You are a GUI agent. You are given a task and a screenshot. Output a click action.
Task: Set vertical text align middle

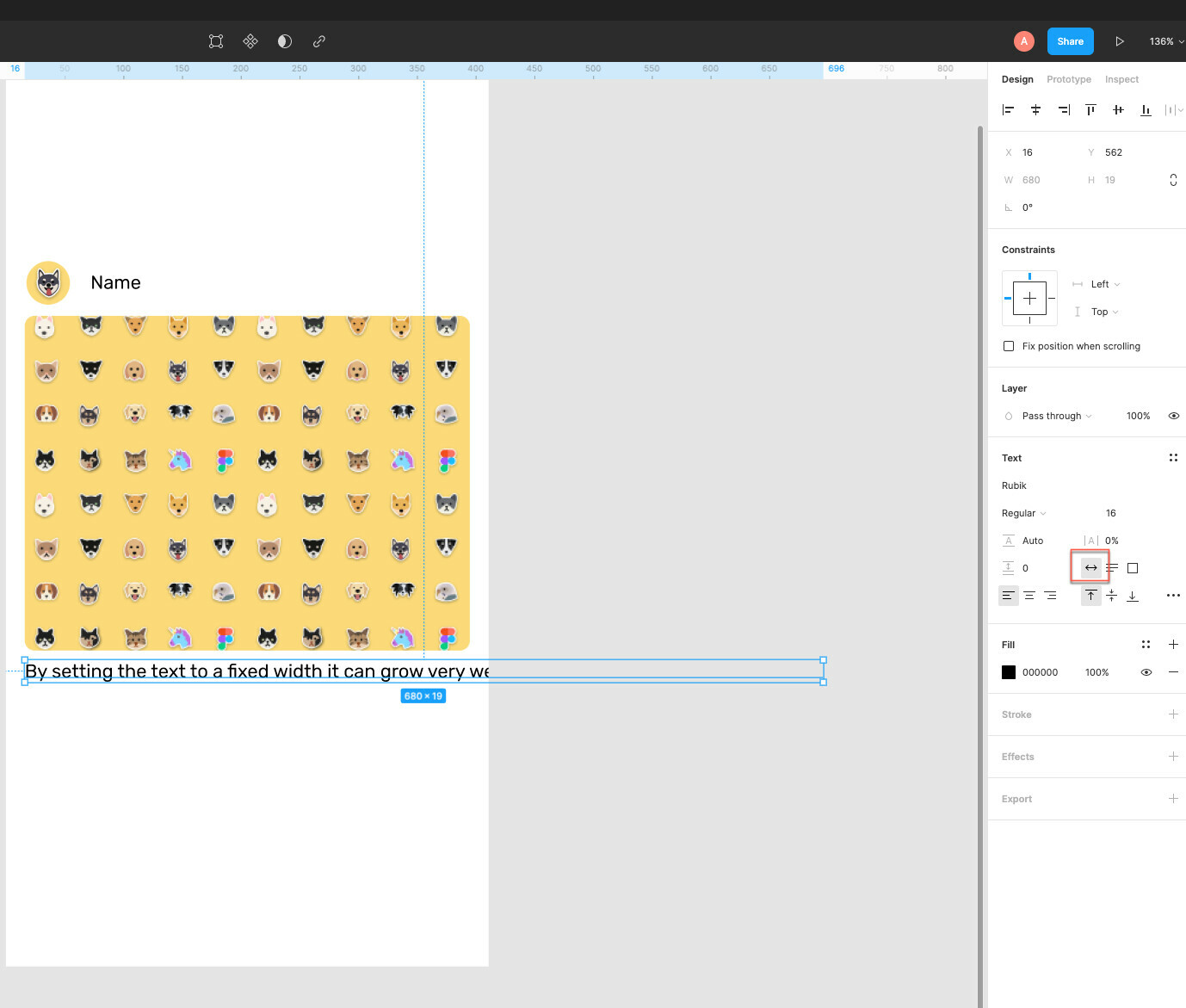click(x=1112, y=596)
